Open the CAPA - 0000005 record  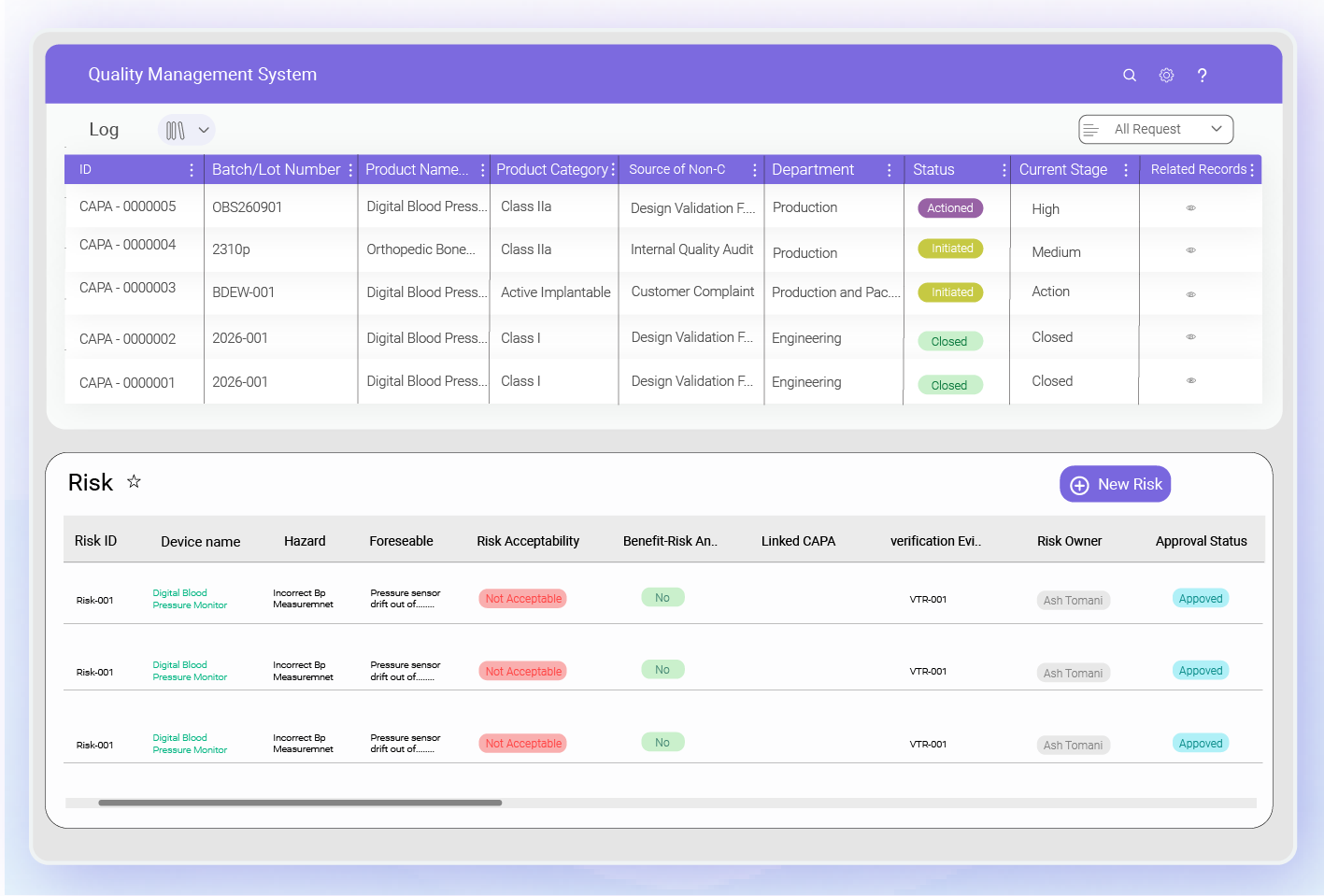(x=128, y=206)
